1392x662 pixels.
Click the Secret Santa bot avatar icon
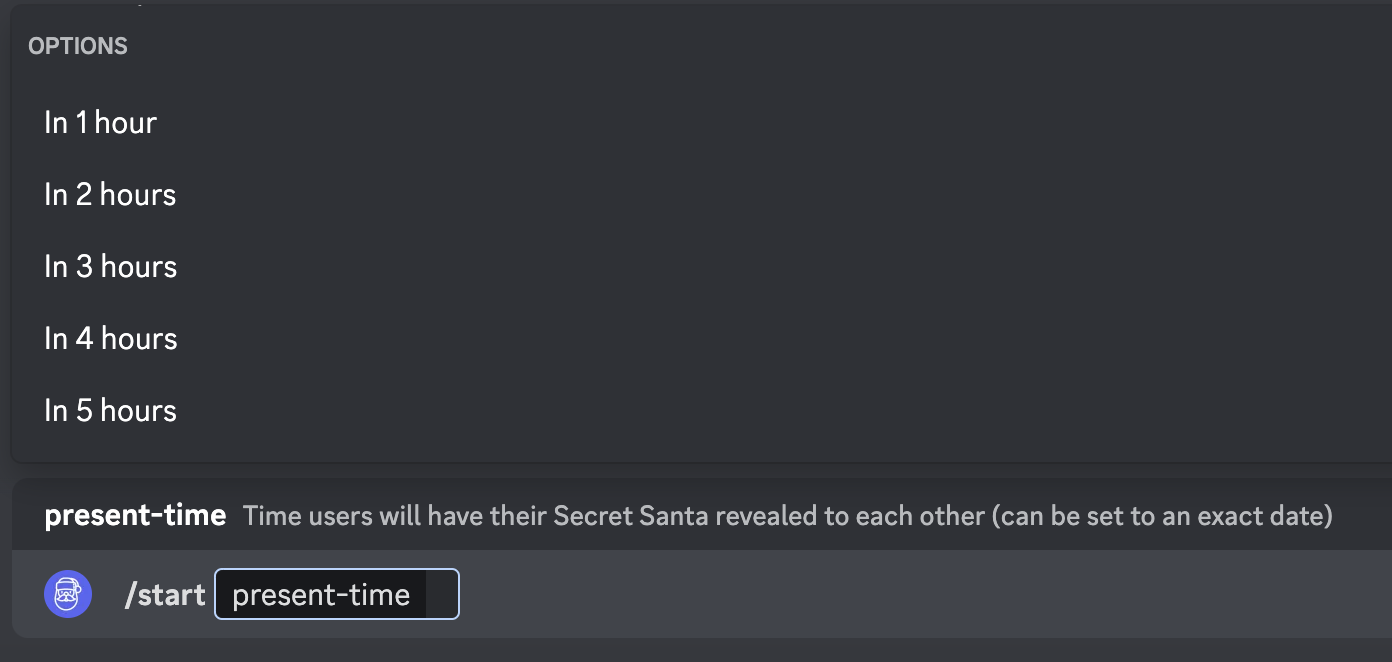coord(68,594)
